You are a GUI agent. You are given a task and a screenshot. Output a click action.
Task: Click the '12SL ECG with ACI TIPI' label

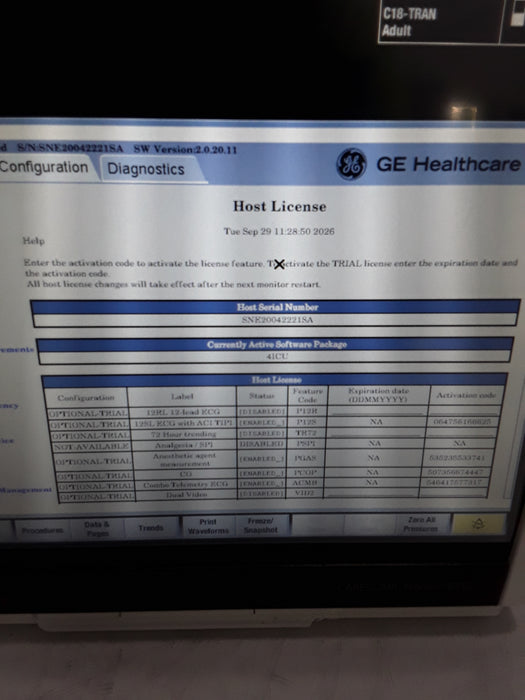pyautogui.click(x=183, y=422)
